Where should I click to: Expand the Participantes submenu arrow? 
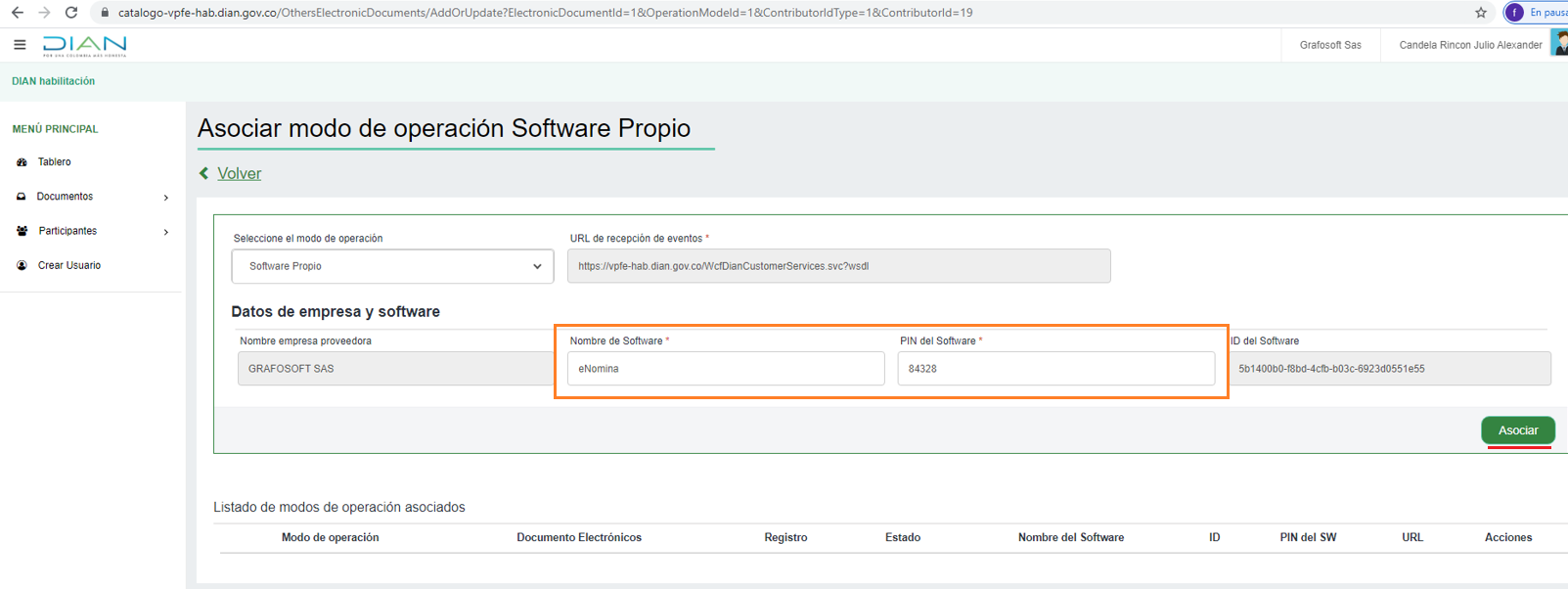pos(166,232)
